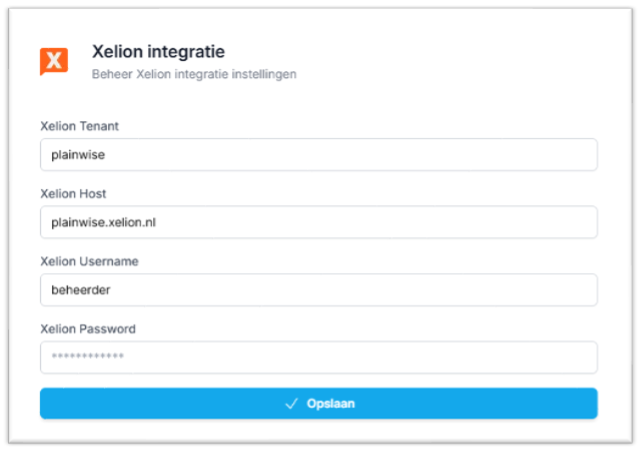The image size is (640, 452).
Task: Place cursor on the "plainwise" tenant value
Action: point(77,155)
